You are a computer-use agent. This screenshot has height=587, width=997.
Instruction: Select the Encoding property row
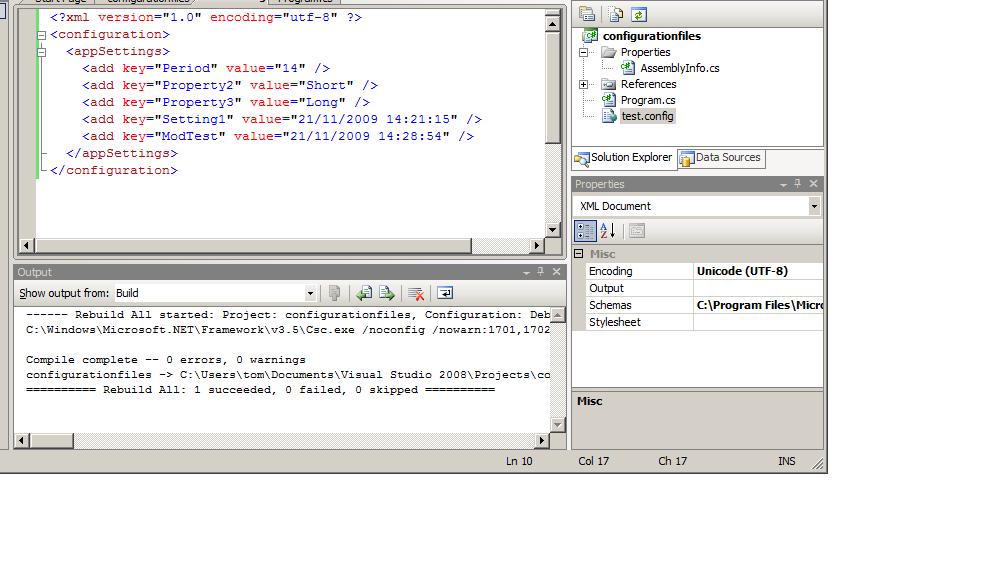point(705,271)
